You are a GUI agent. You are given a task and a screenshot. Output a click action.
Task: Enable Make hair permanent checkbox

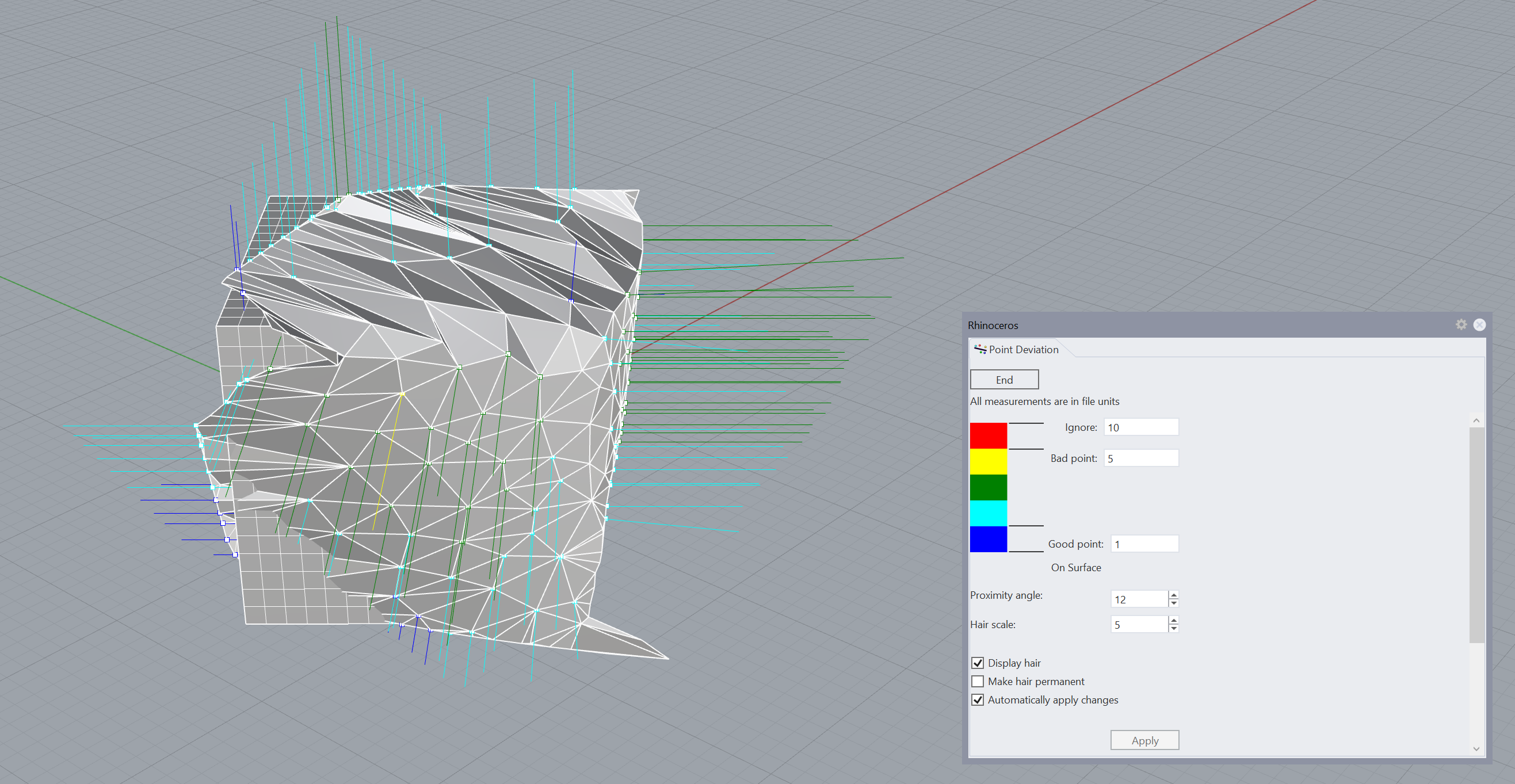978,681
